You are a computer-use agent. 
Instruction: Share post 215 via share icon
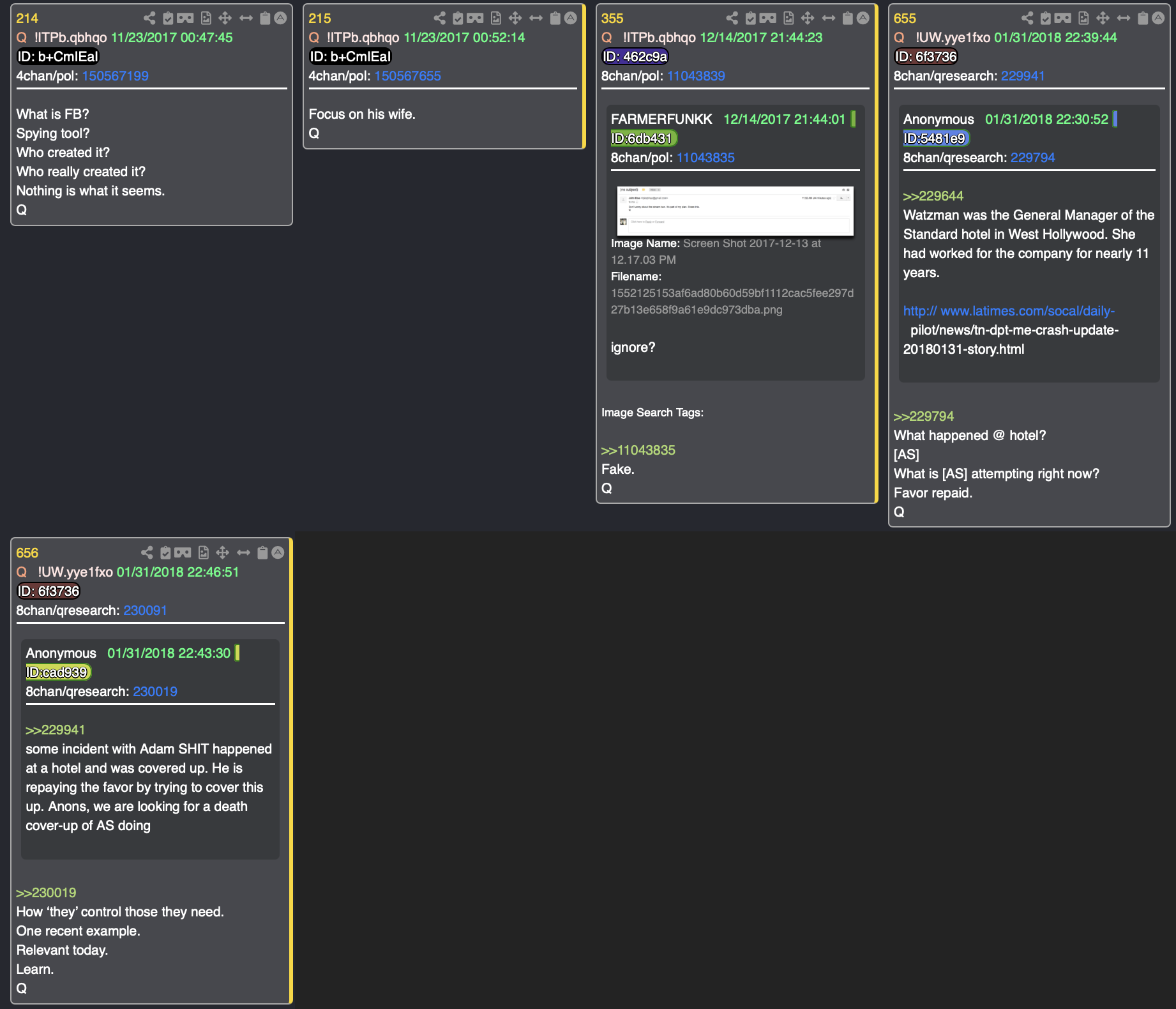click(x=440, y=18)
